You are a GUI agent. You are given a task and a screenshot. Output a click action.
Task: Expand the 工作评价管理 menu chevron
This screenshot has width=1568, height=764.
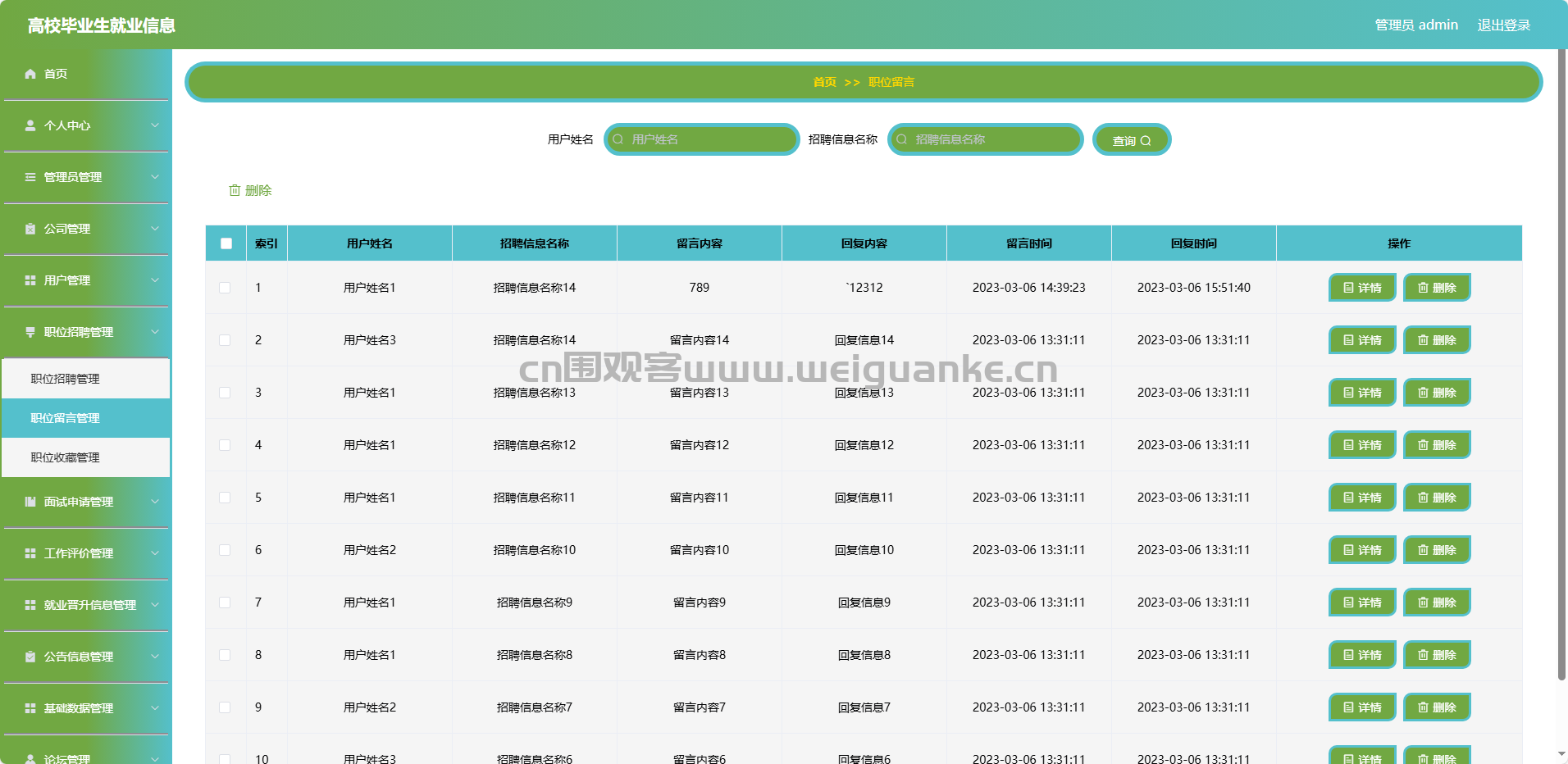[x=155, y=553]
